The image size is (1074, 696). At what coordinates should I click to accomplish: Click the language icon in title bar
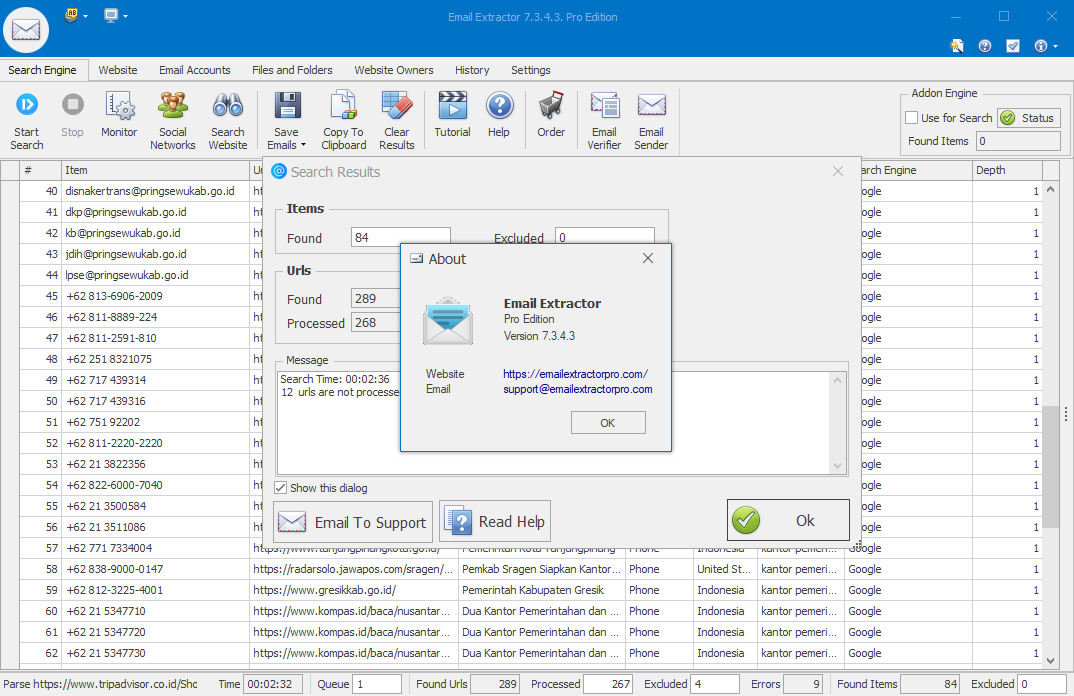71,15
